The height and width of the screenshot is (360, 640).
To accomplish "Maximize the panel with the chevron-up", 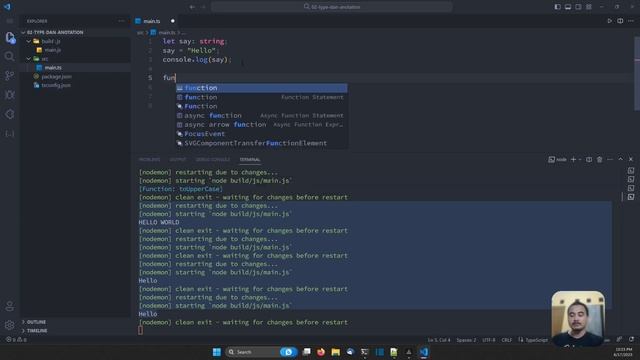I will tap(620, 160).
